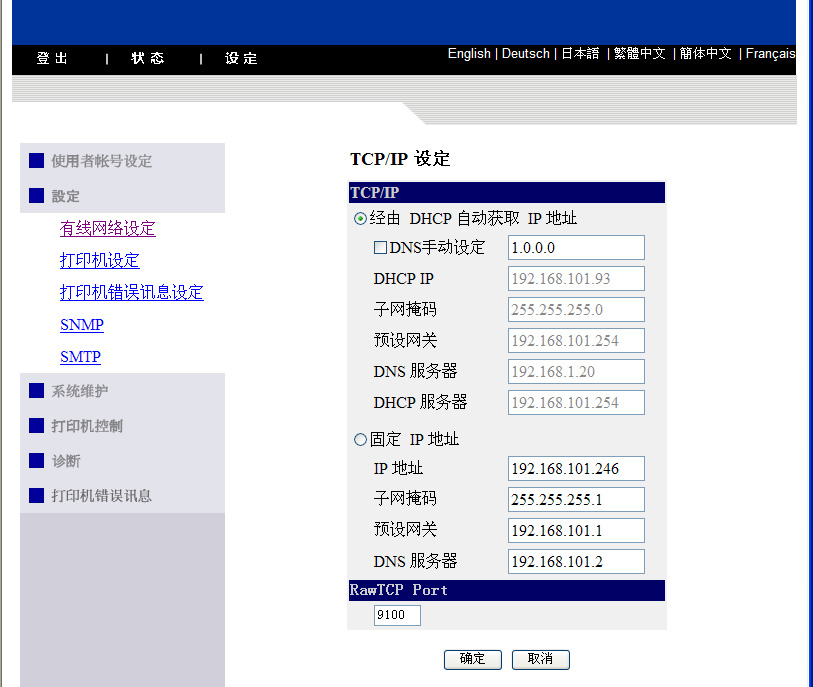Open the 有线网络设定 settings page
The width and height of the screenshot is (813, 687).
107,228
